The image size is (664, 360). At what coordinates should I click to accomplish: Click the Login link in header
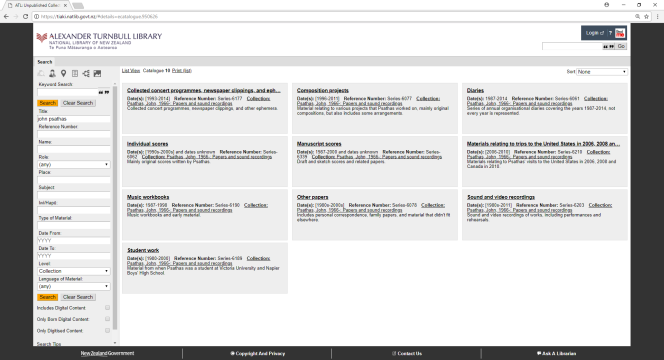[595, 33]
